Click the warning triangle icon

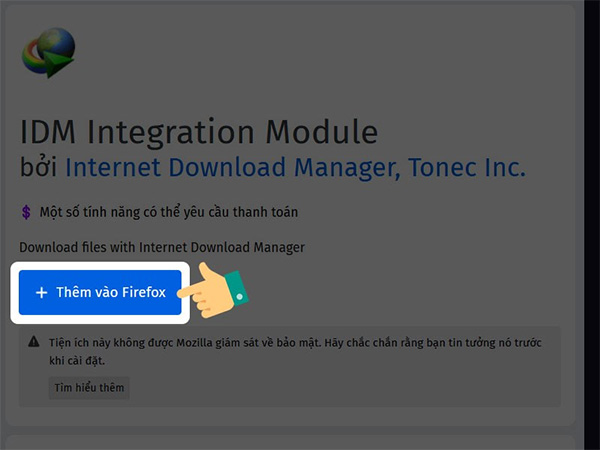pos(34,341)
